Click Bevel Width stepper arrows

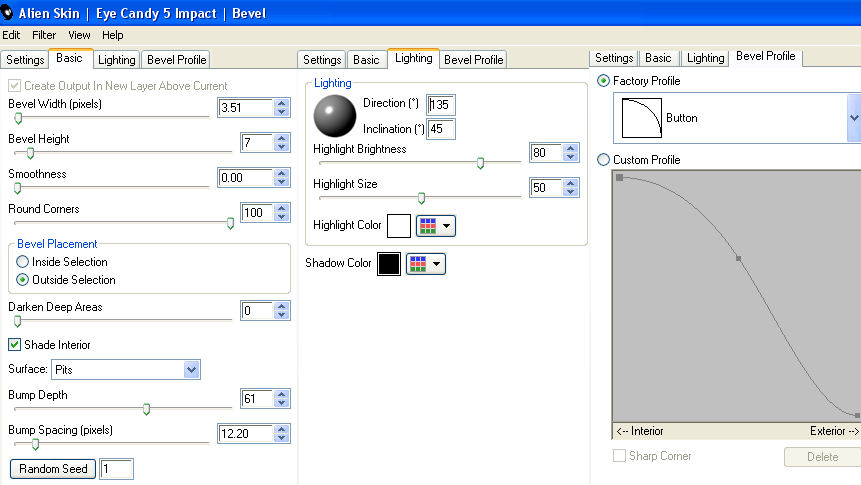tap(282, 108)
